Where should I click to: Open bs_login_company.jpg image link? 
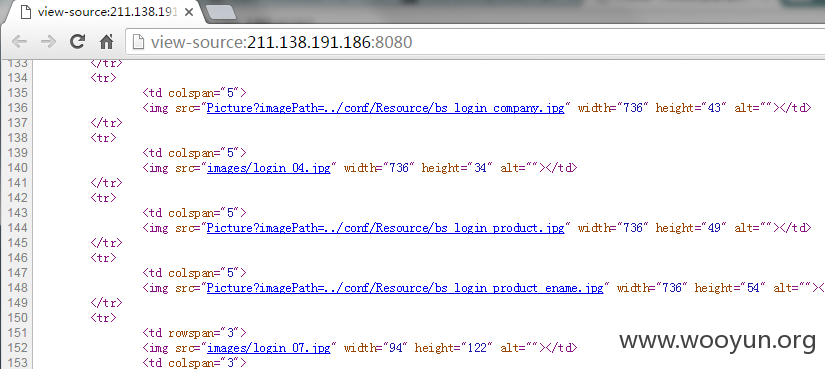(386, 108)
